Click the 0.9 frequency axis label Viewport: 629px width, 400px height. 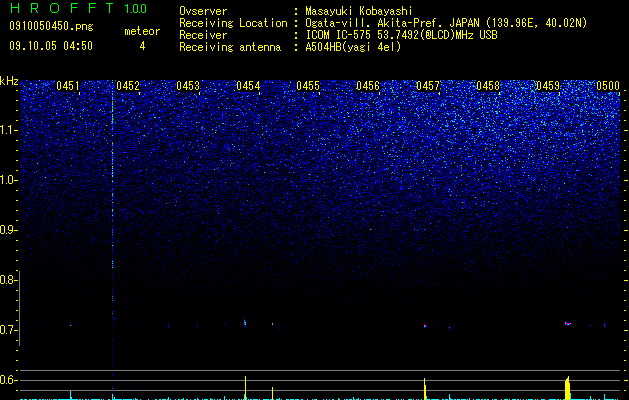pyautogui.click(x=7, y=230)
